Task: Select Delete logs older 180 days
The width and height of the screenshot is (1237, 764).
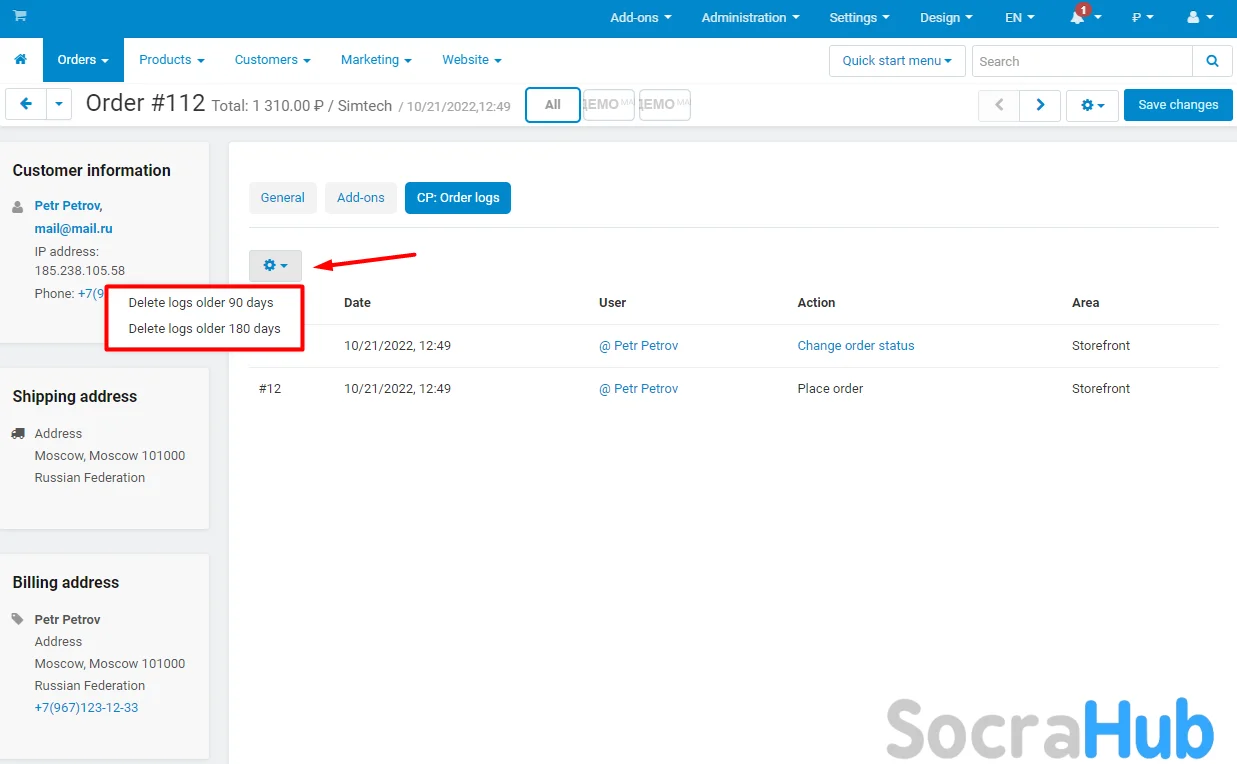Action: tap(204, 329)
